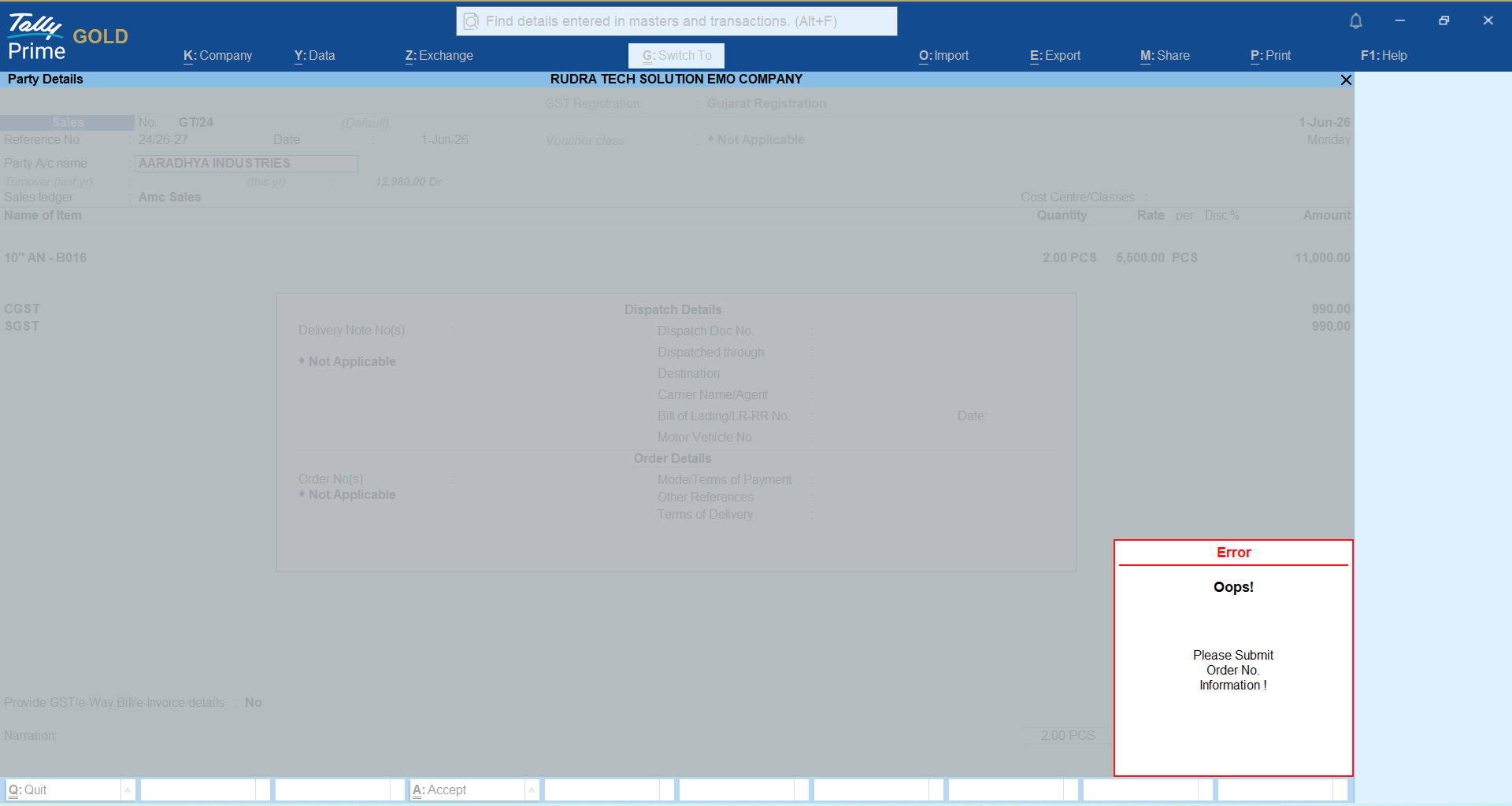Close the Party Details screen

tap(1346, 79)
